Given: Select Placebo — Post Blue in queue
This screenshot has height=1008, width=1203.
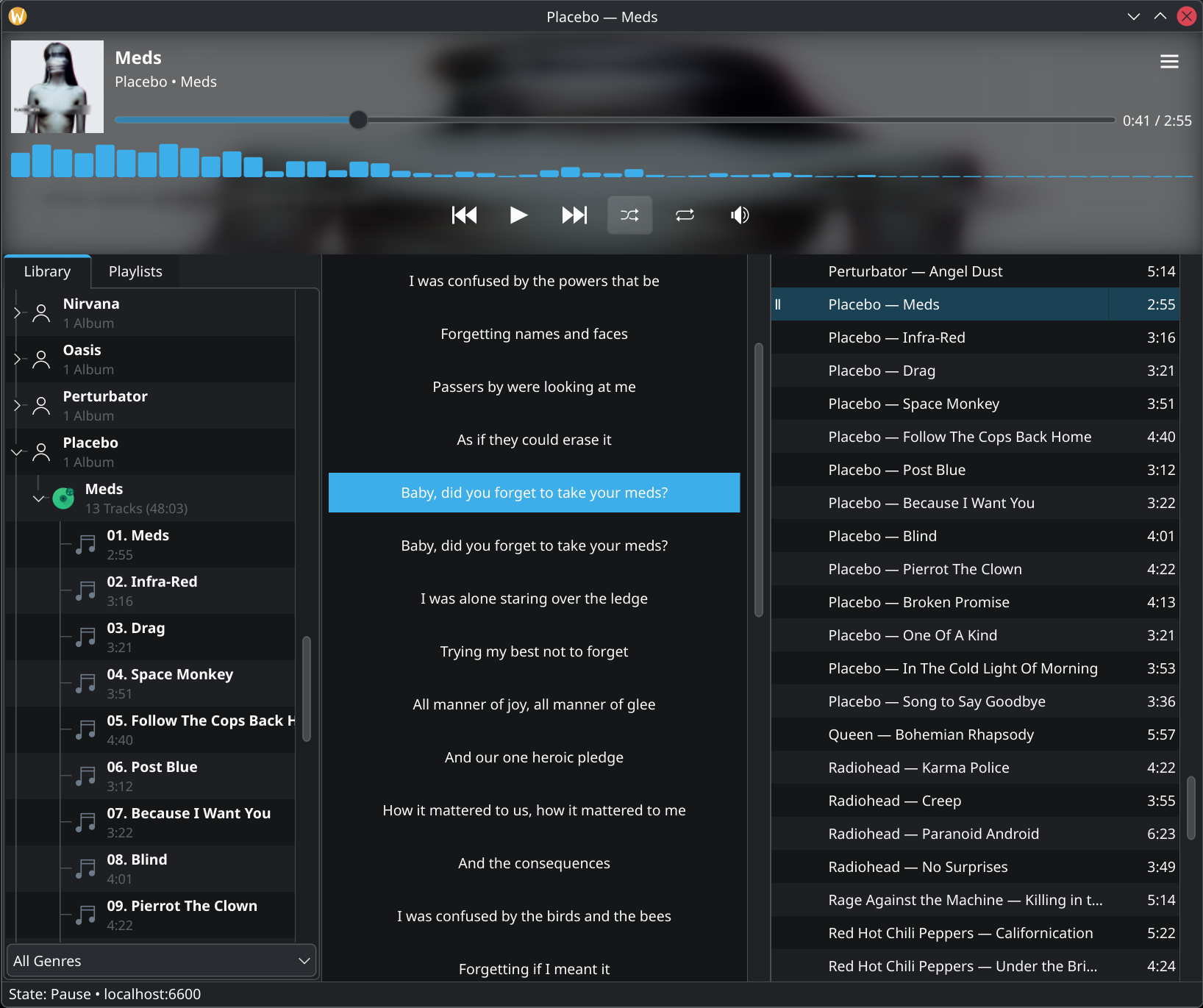Looking at the screenshot, I should point(976,470).
